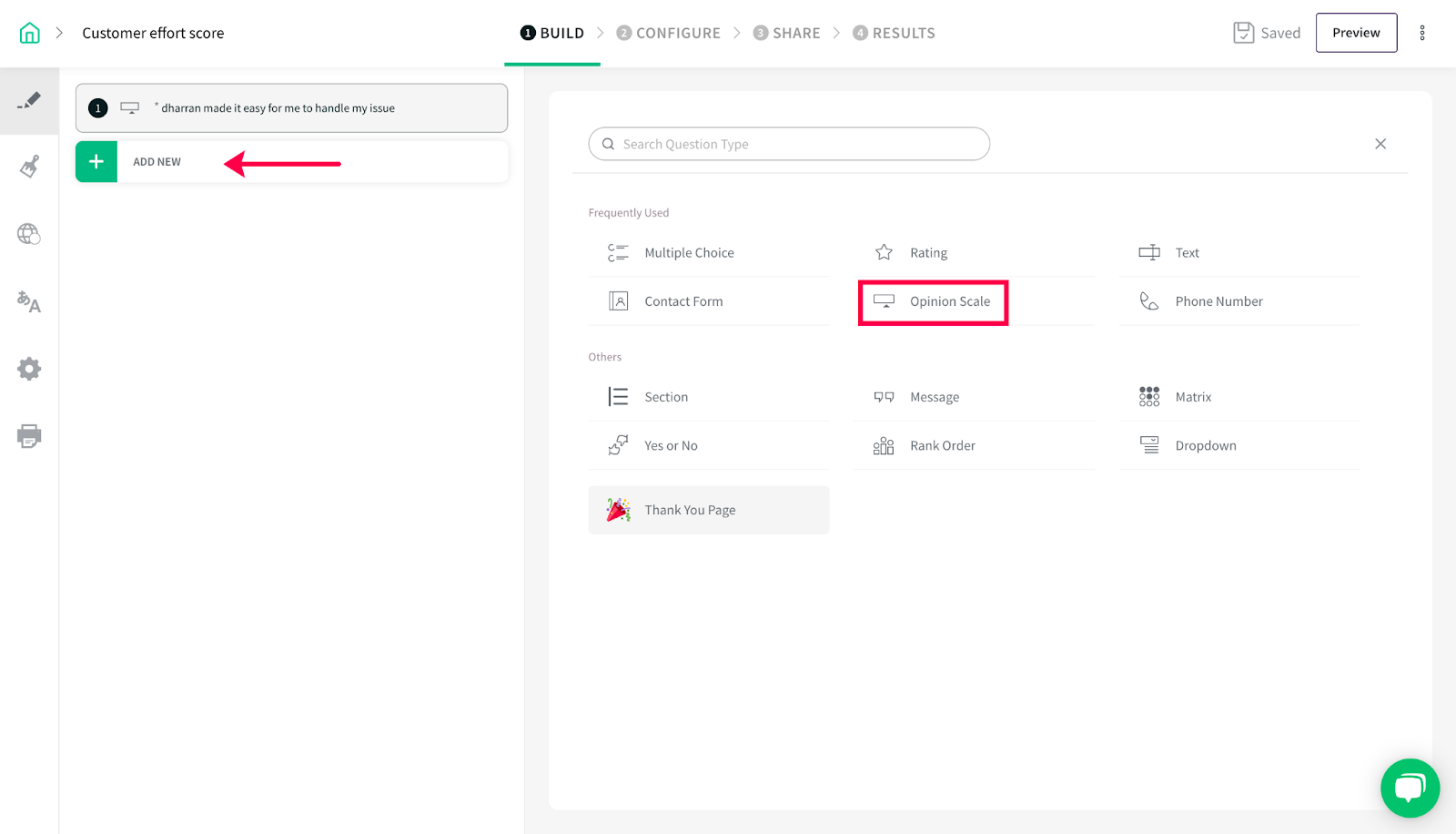The height and width of the screenshot is (834, 1456).
Task: Click the Saved status label
Action: coord(1280,33)
